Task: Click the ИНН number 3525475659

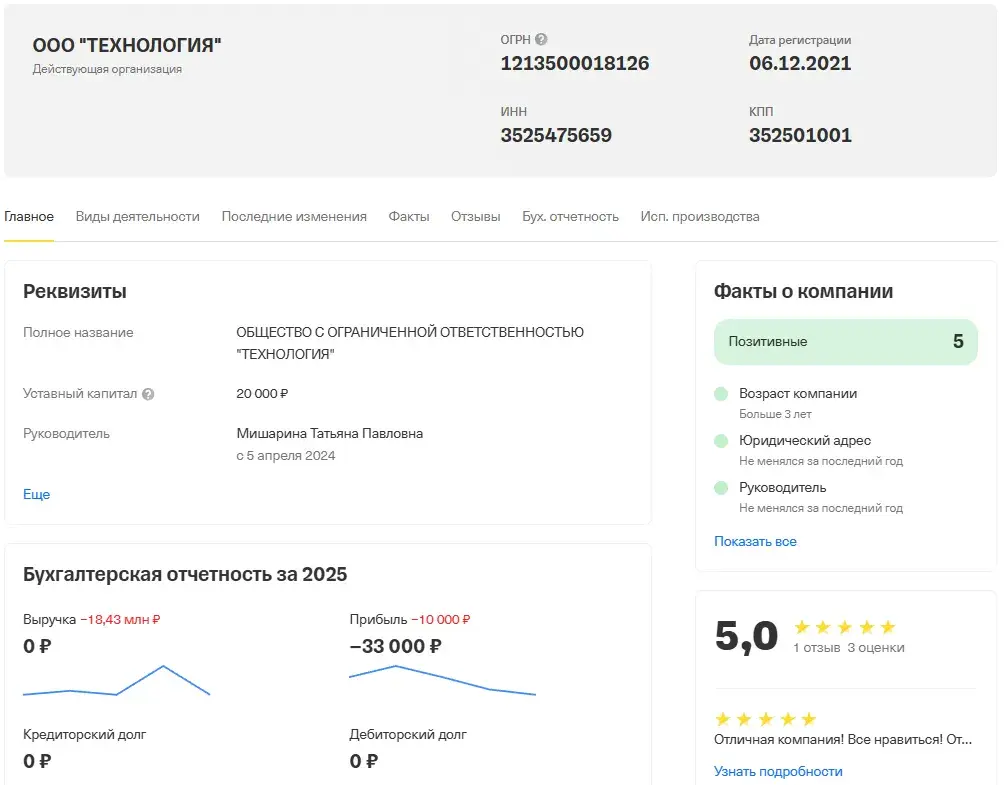Action: (x=556, y=135)
